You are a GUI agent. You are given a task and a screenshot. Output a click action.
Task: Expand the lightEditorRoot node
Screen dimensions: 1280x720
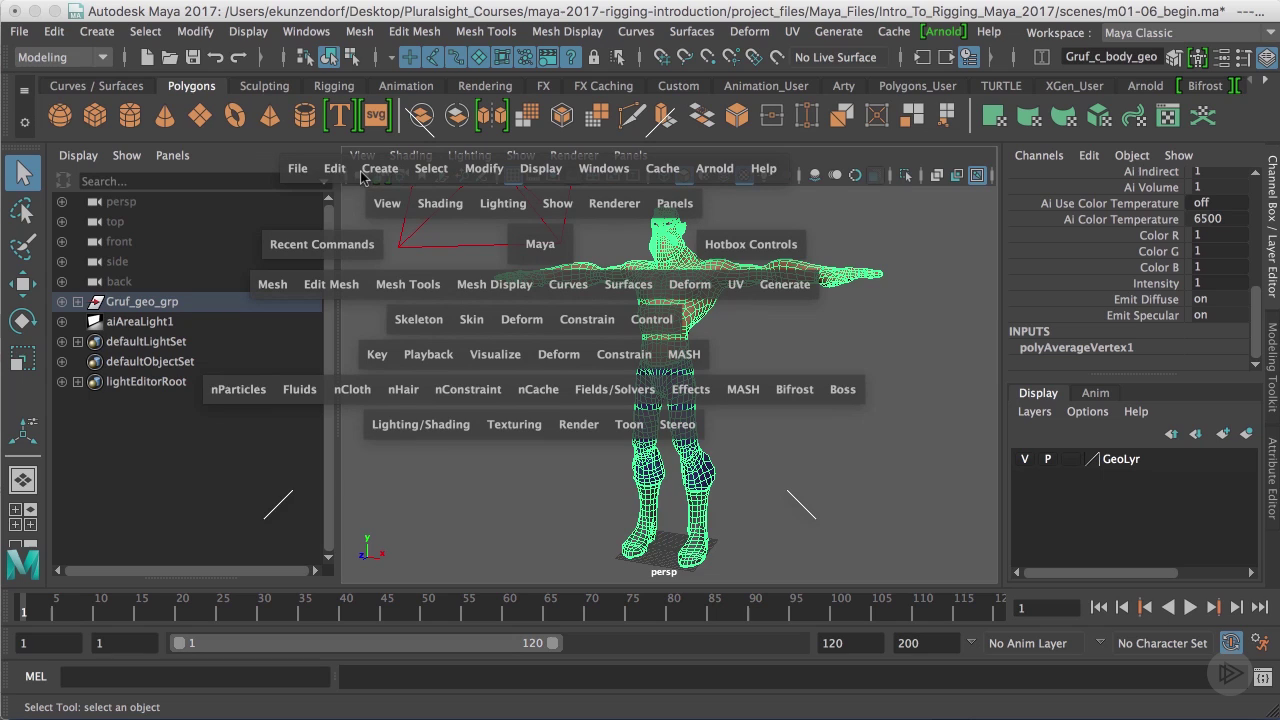pyautogui.click(x=78, y=381)
